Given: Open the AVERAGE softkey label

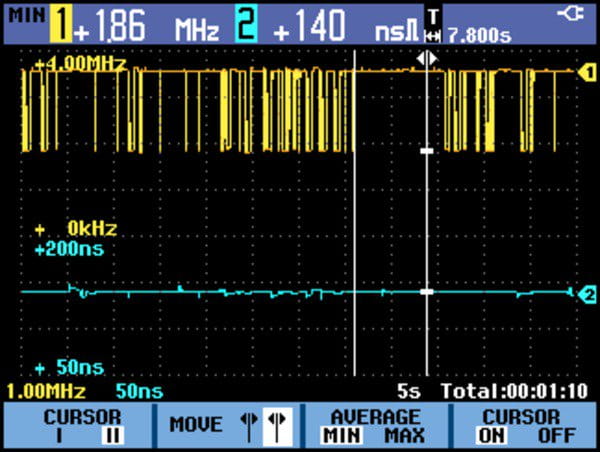Looking at the screenshot, I should [375, 417].
